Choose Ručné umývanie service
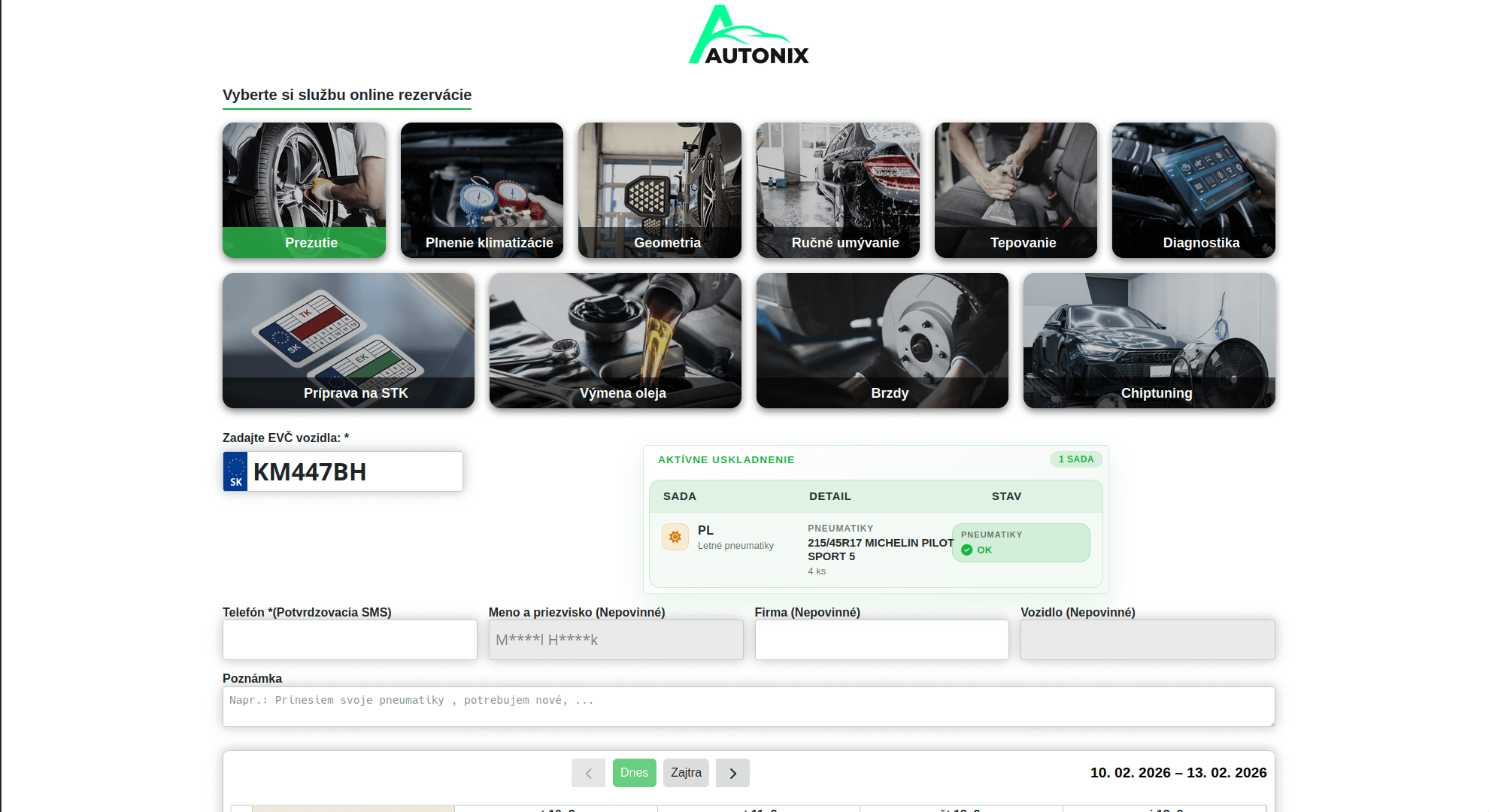Viewport: 1489px width, 812px height. 838,190
